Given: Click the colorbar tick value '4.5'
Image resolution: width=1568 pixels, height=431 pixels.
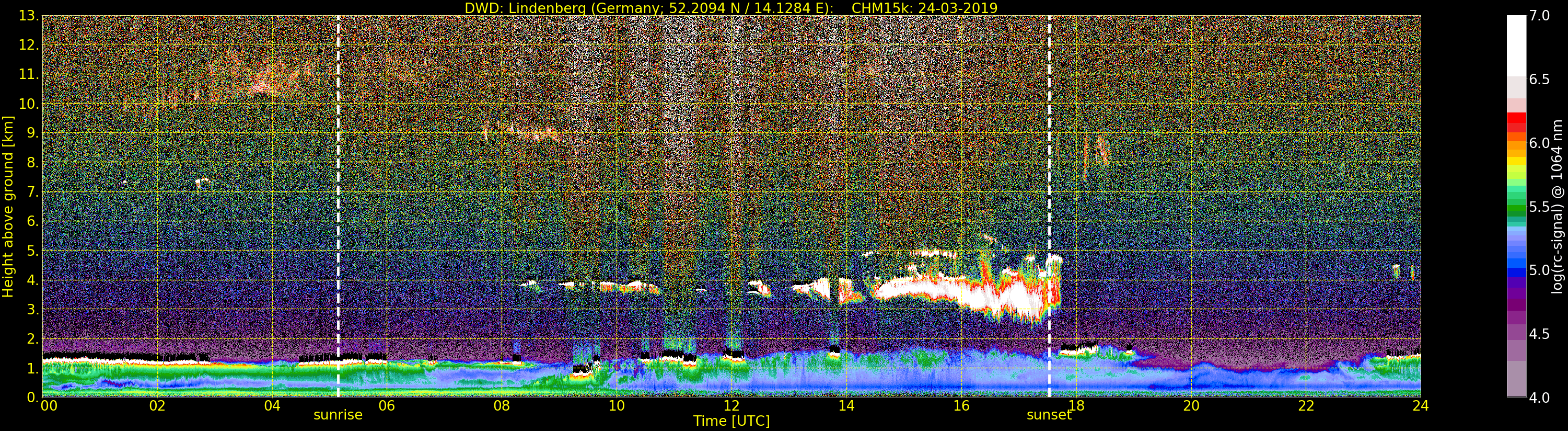Looking at the screenshot, I should pos(1539,334).
